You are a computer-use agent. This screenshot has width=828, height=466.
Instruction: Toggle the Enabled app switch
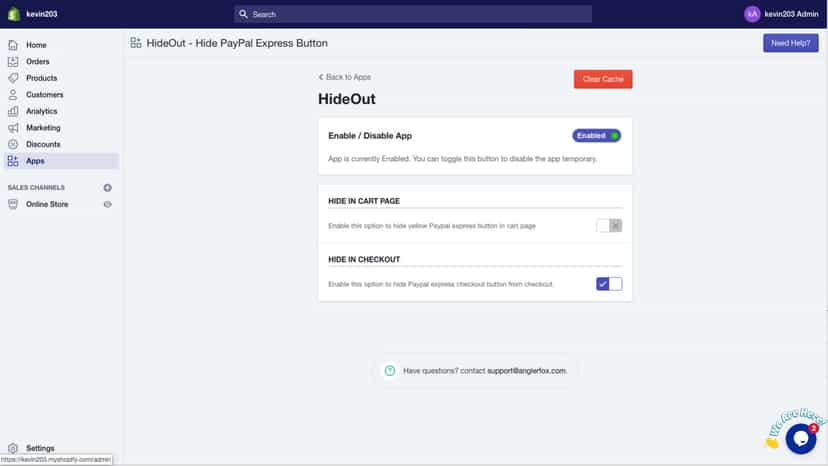click(x=596, y=136)
